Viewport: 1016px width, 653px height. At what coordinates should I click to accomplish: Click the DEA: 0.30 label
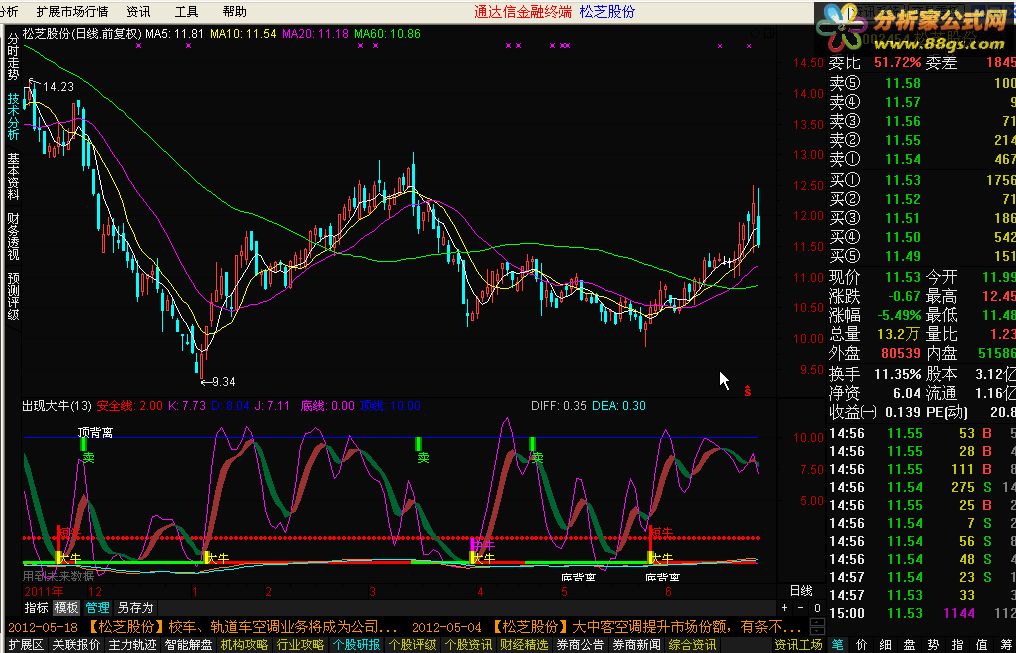619,406
